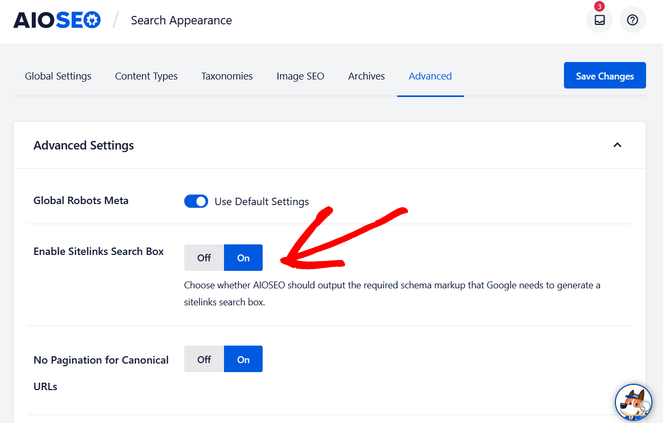Open the notifications inbox icon
The height and width of the screenshot is (423, 663).
tap(599, 20)
